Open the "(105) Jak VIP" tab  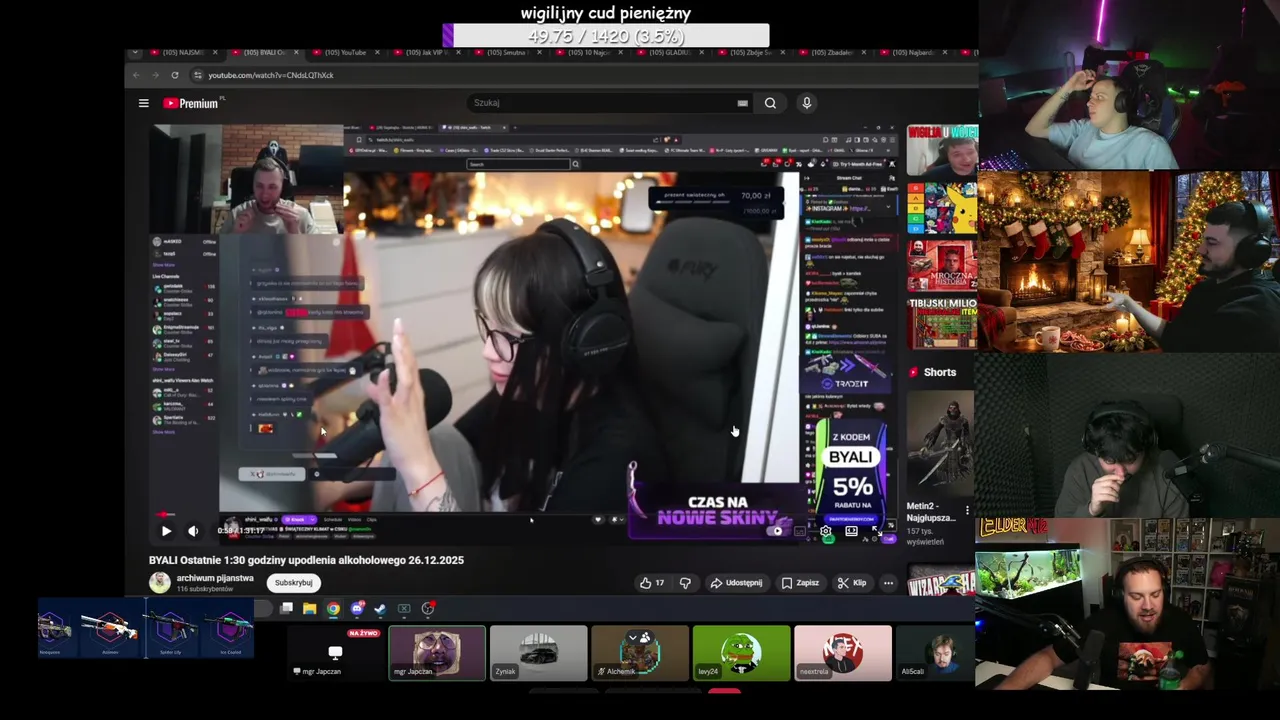point(425,52)
